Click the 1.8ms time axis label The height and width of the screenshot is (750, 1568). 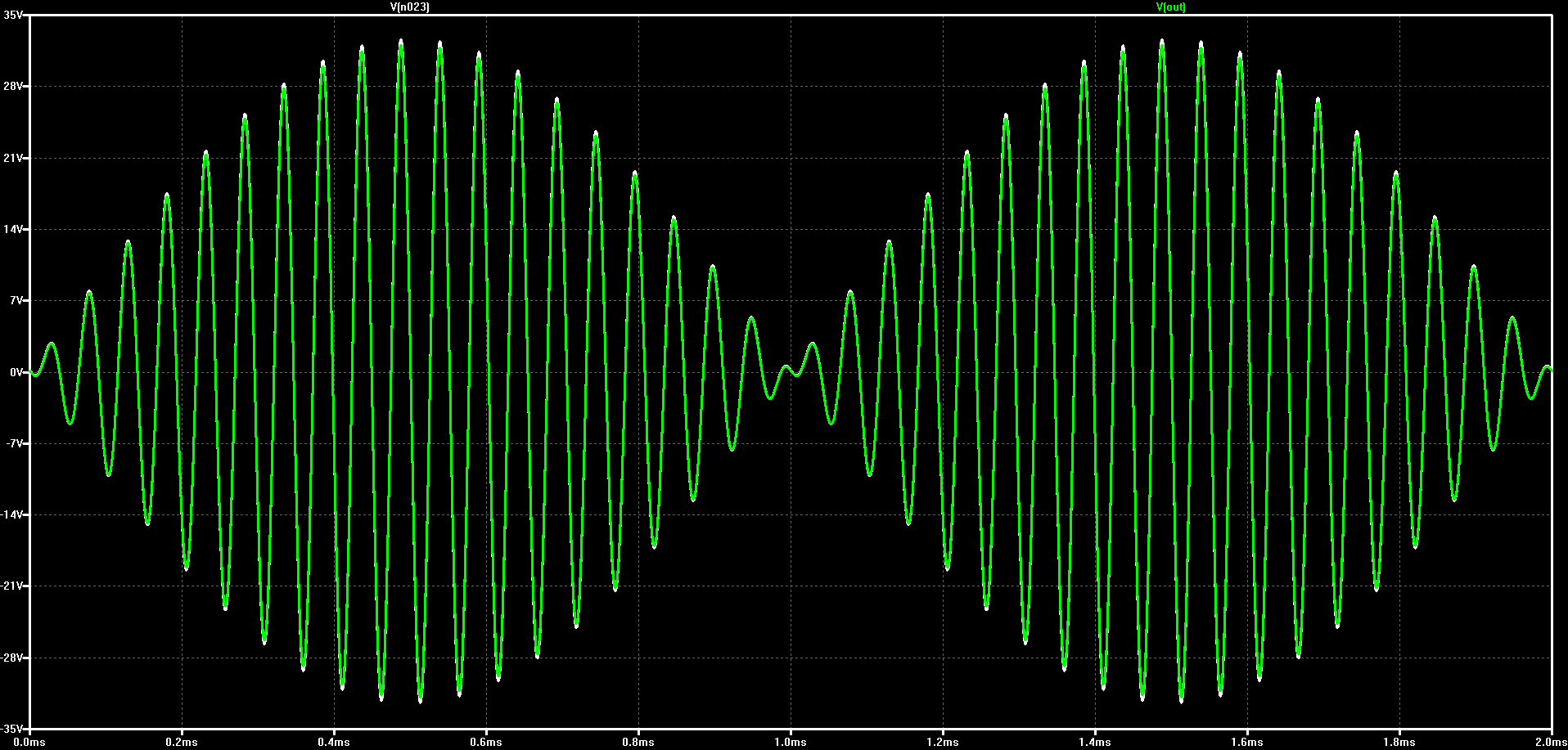(1399, 743)
